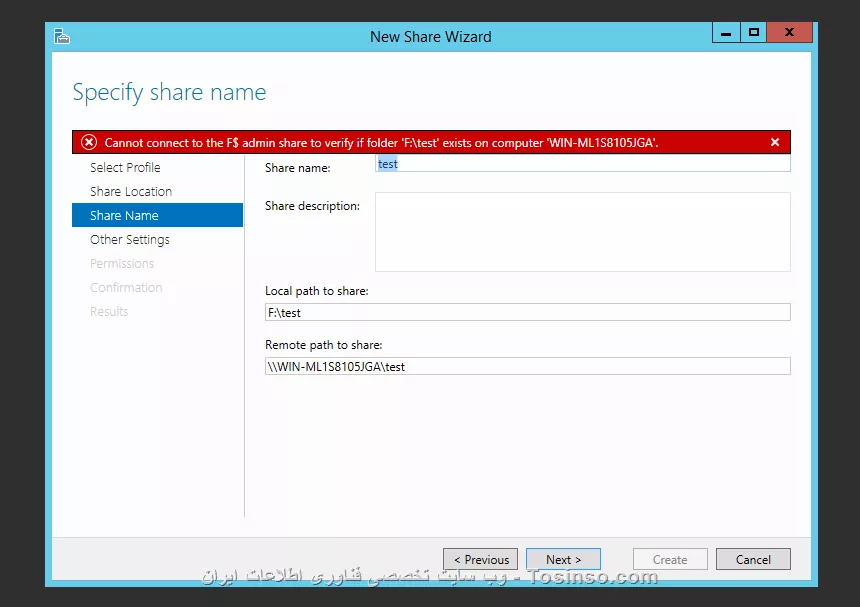Screen dimensions: 860x607
Task: Click the Permissions step in the sidebar
Action: point(122,264)
